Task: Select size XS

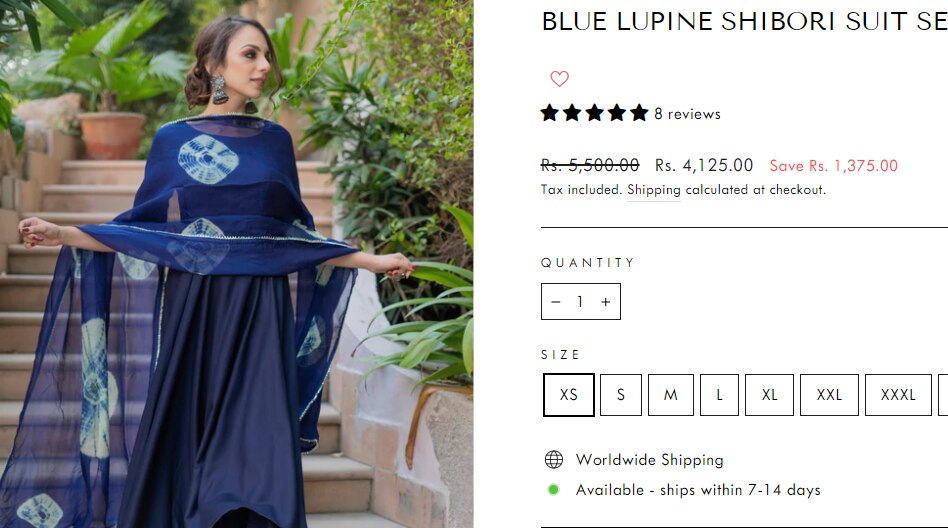Action: pos(568,395)
